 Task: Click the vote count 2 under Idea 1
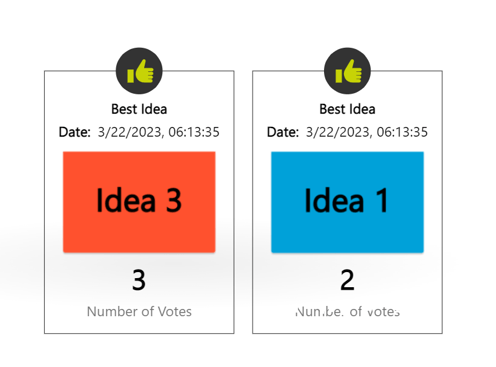point(347,280)
